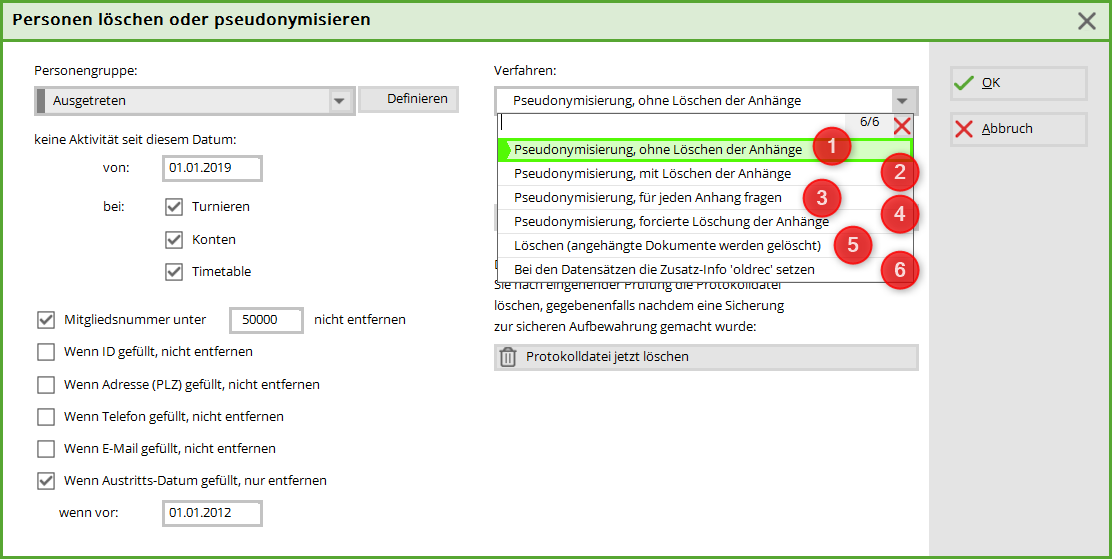Click the green checkmark OK icon

[964, 83]
